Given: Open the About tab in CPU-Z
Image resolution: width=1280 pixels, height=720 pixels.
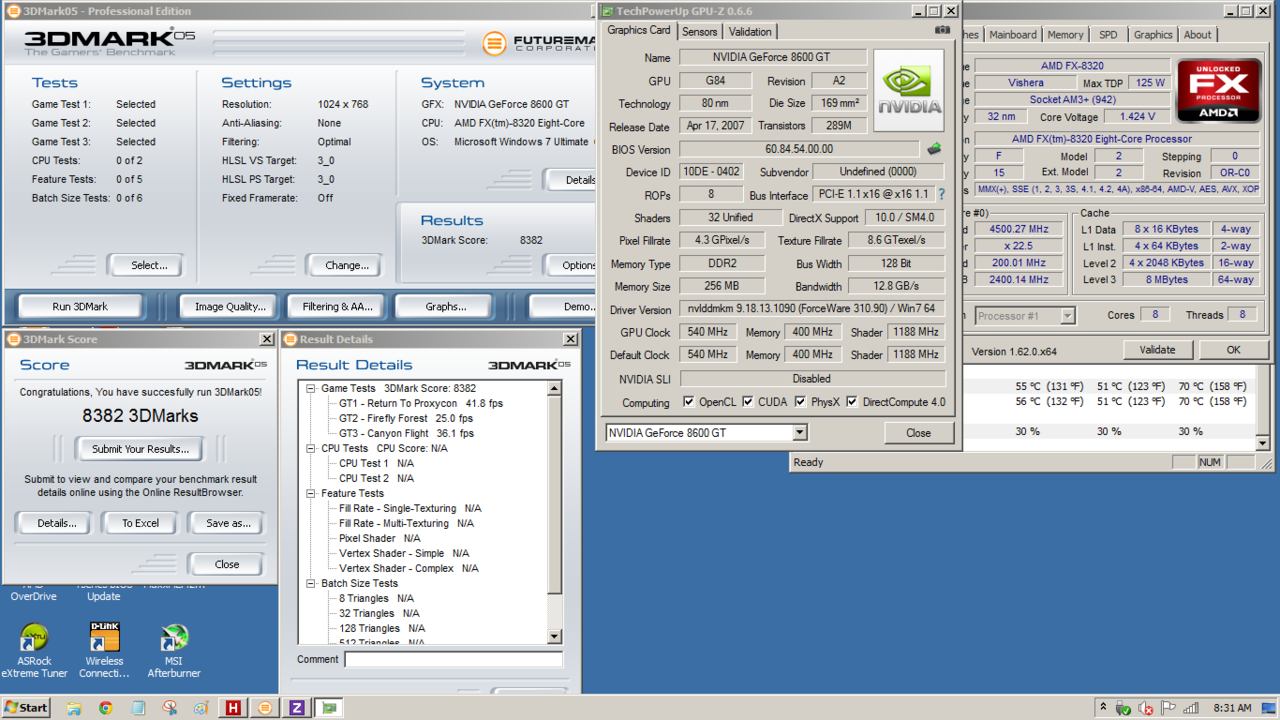Looking at the screenshot, I should (1197, 34).
